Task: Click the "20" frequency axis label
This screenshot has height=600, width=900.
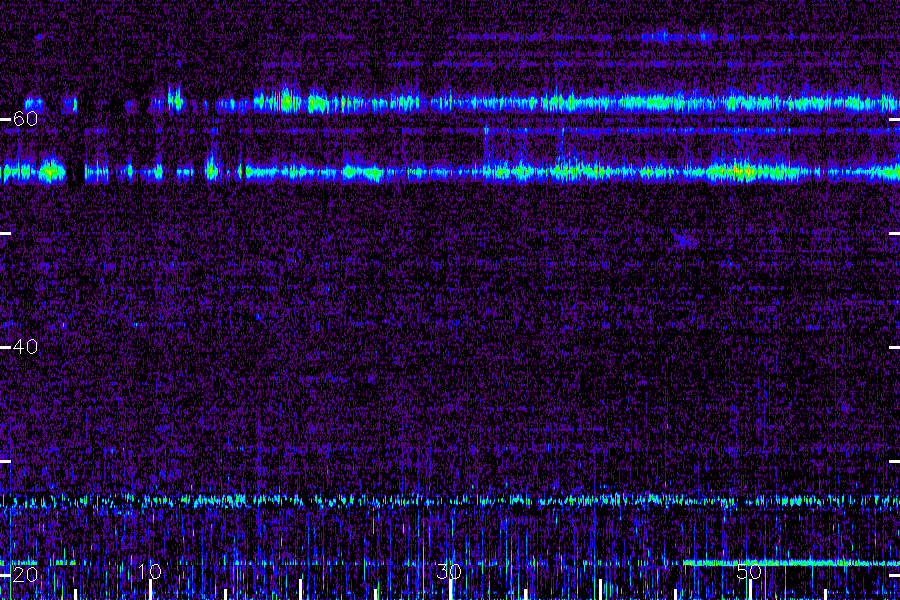Action: tap(25, 575)
